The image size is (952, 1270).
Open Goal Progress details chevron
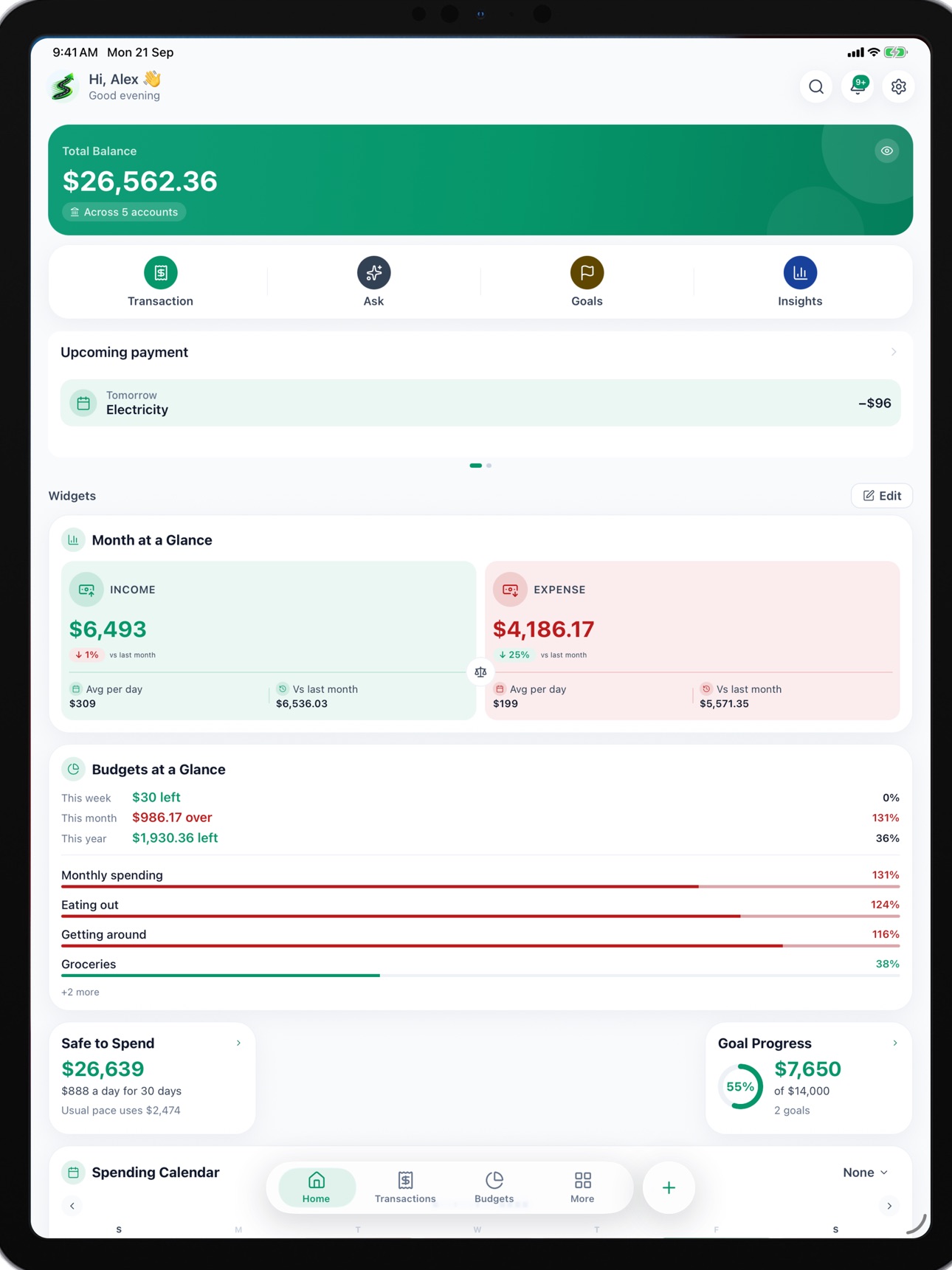coord(895,1043)
